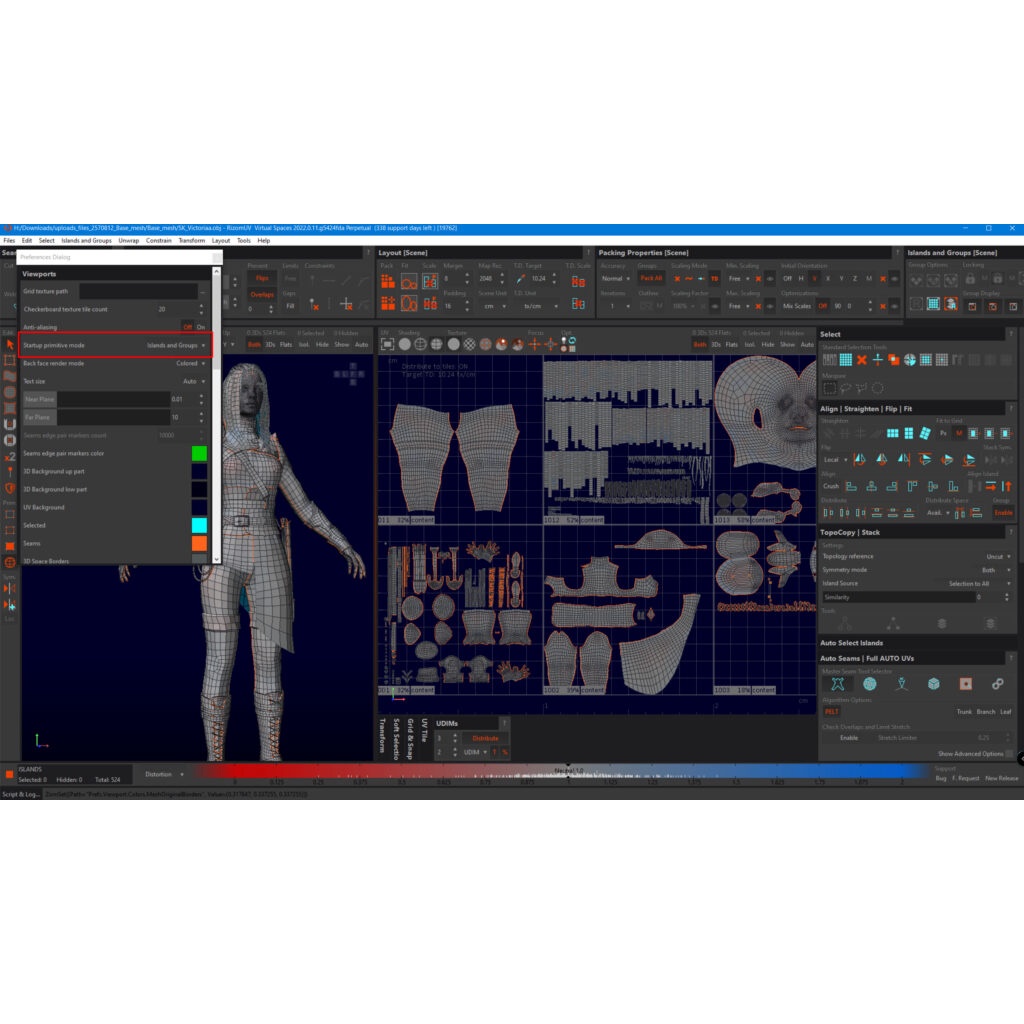Click the chain link seam selector icon
This screenshot has width=1024, height=1024.
(x=997, y=684)
